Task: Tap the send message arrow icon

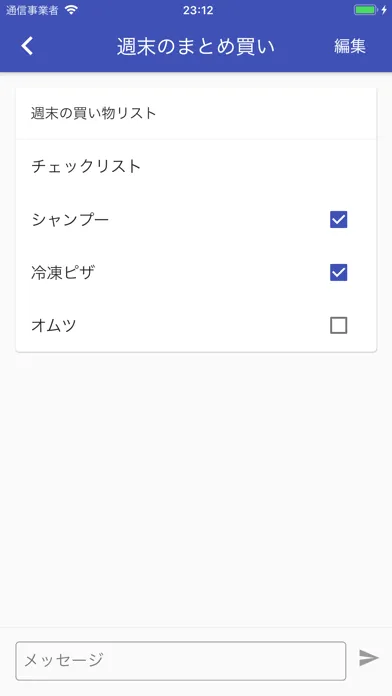Action: (x=369, y=658)
